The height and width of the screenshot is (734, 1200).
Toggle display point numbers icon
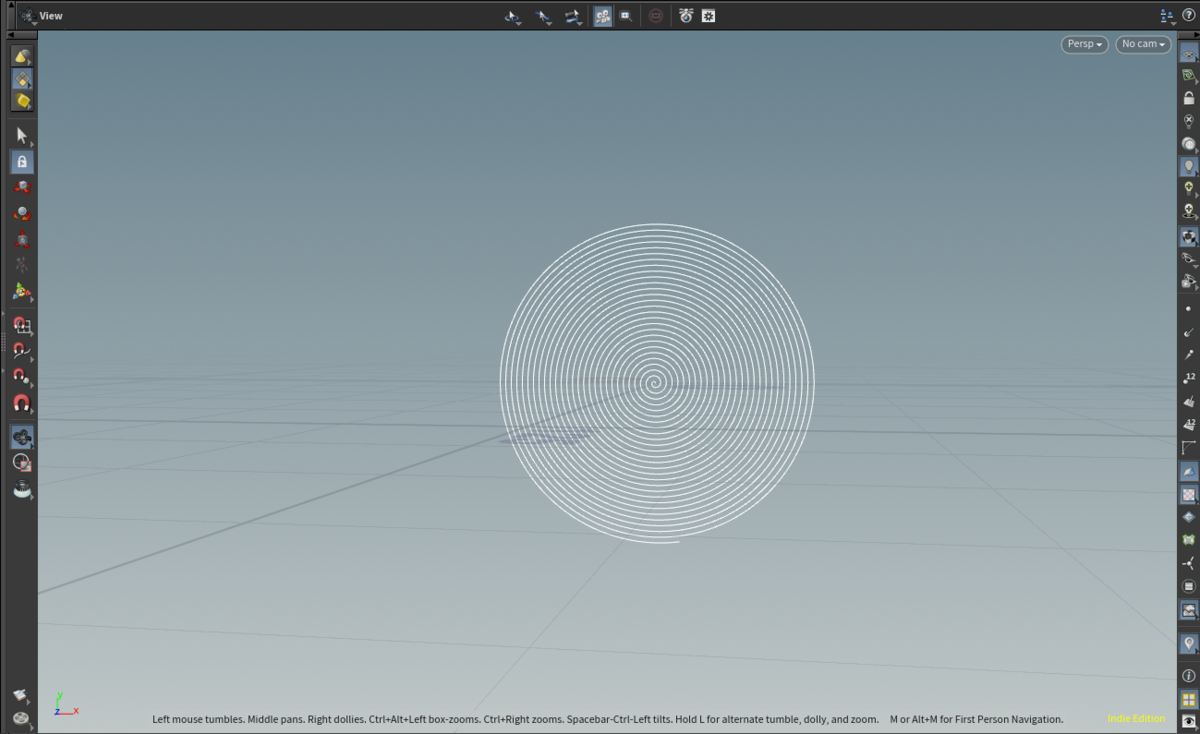pyautogui.click(x=1189, y=378)
